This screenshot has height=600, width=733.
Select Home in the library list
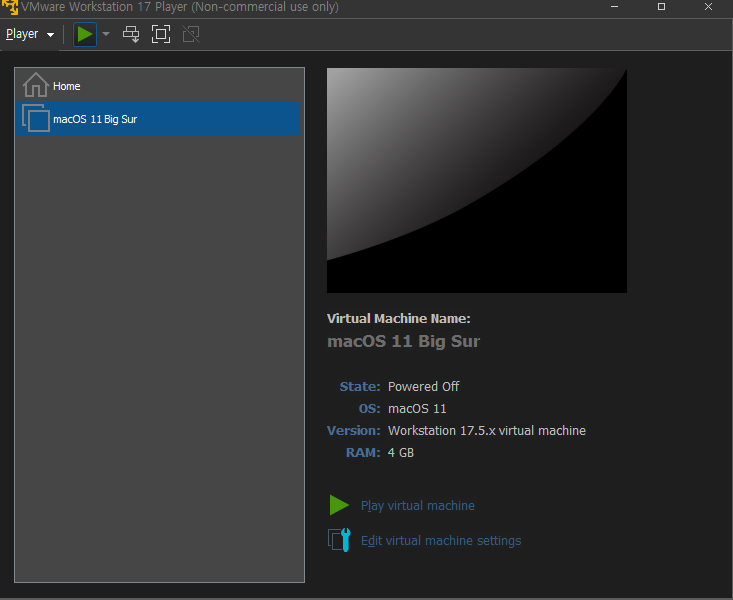[x=158, y=86]
